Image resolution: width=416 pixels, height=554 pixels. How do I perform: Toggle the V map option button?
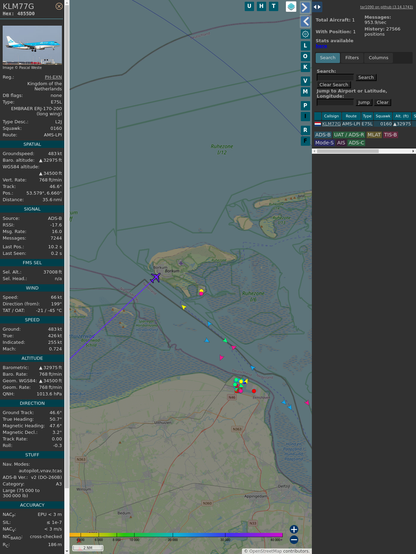[x=305, y=81]
